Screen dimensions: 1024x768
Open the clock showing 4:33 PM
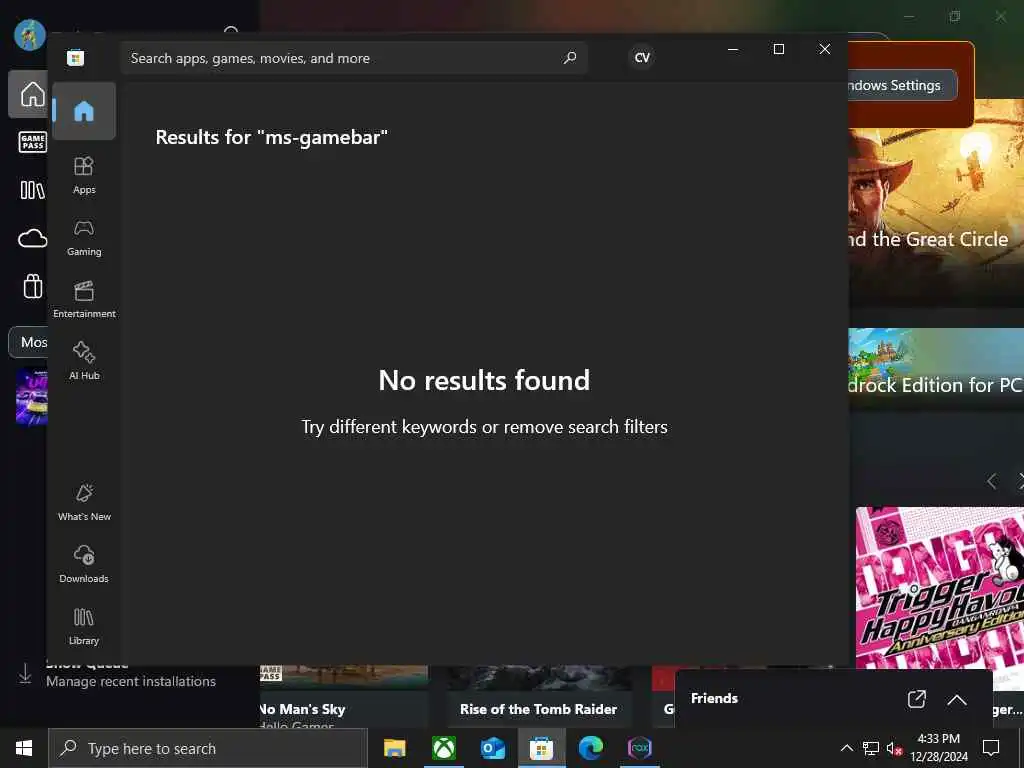point(938,748)
